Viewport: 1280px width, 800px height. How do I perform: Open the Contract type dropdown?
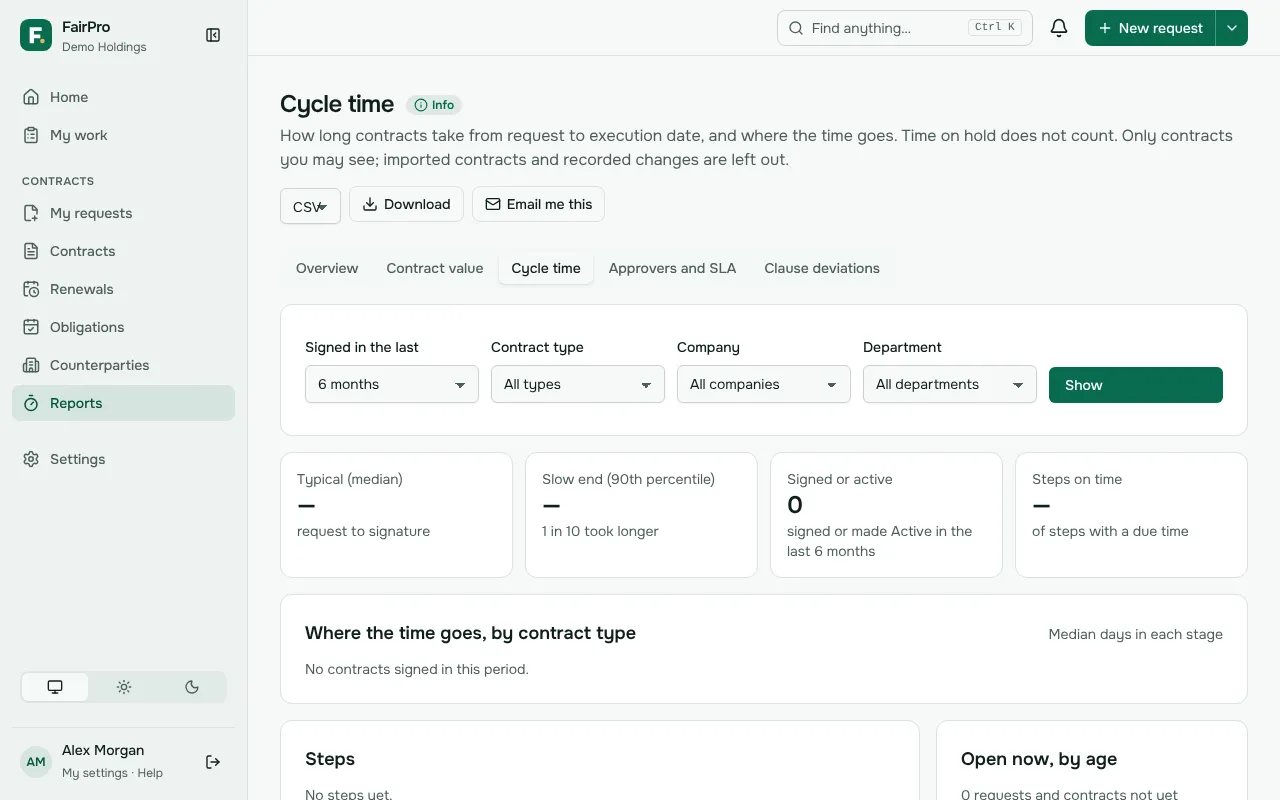pos(578,384)
